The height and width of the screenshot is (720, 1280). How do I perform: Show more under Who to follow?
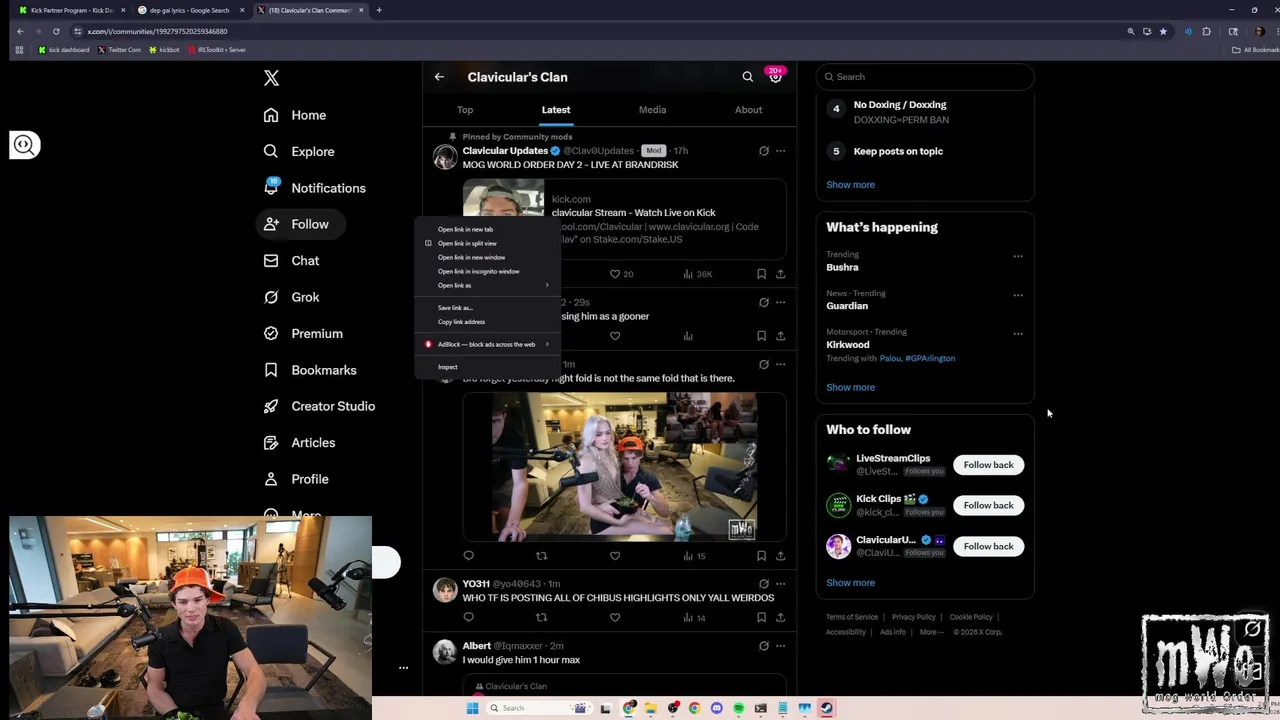[850, 583]
